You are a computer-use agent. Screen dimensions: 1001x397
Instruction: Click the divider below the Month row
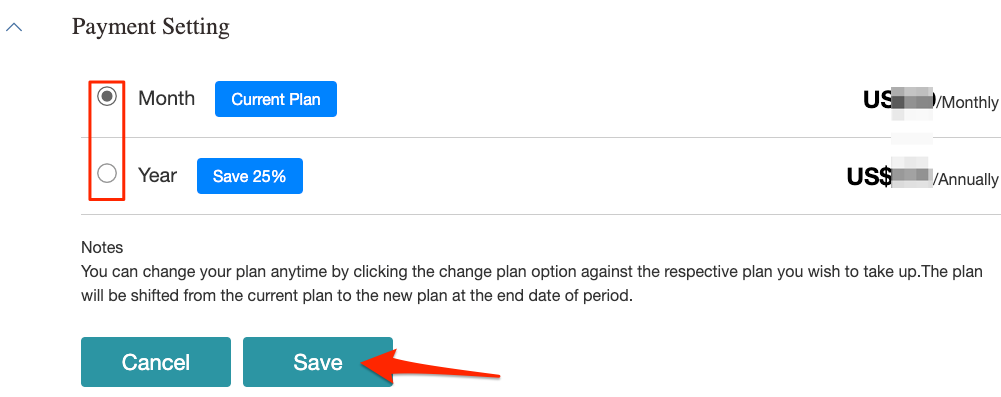pyautogui.click(x=541, y=137)
